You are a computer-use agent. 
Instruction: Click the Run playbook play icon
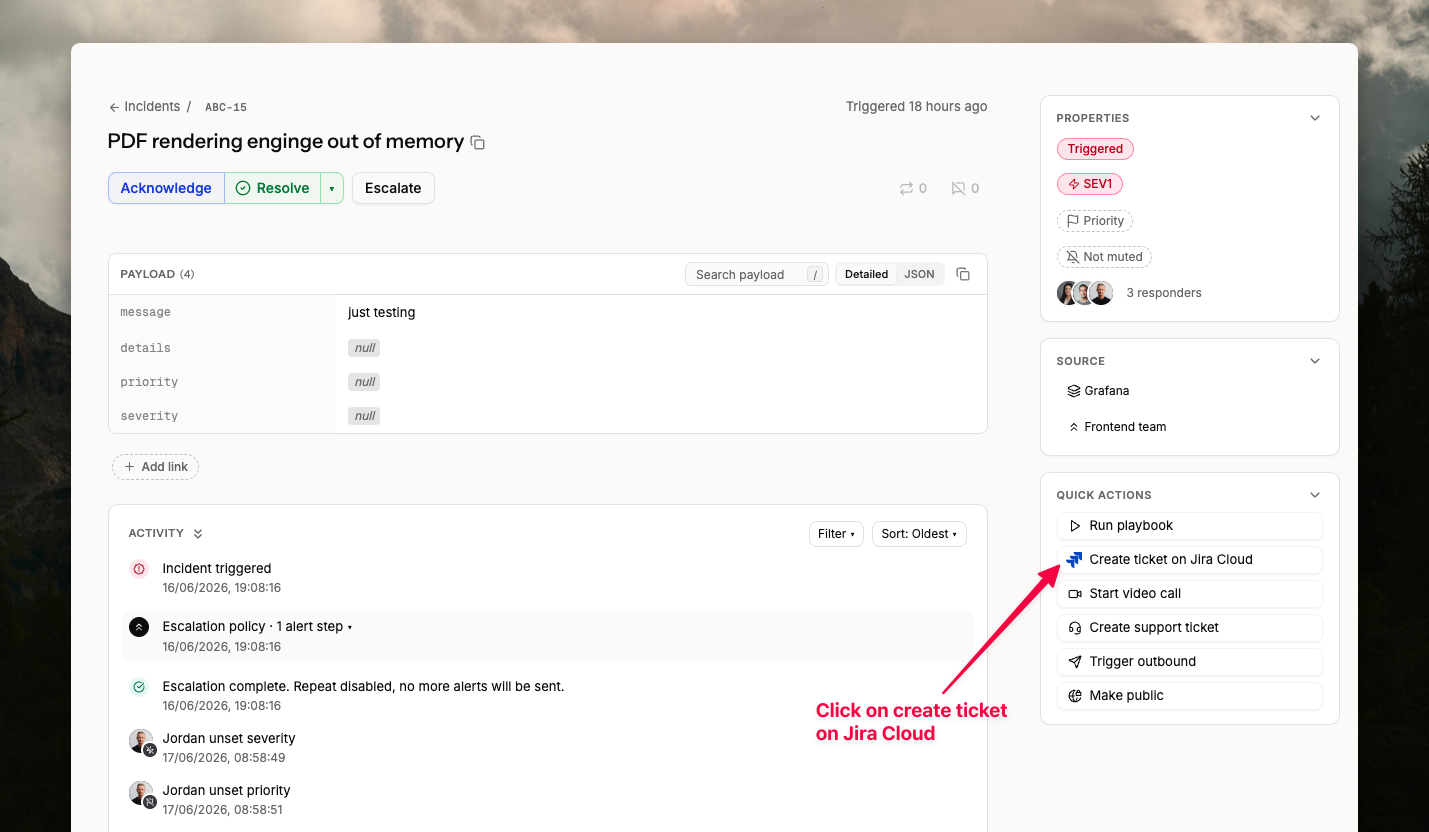(1075, 525)
